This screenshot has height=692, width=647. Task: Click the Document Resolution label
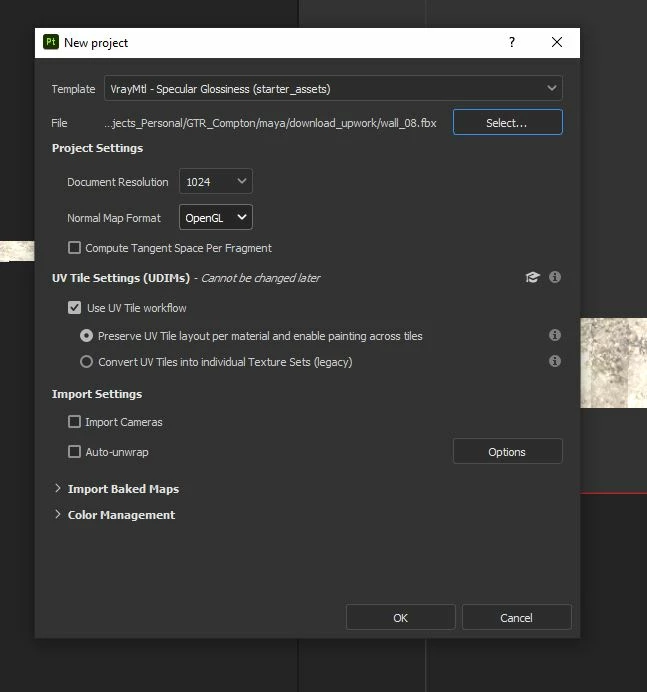[118, 182]
